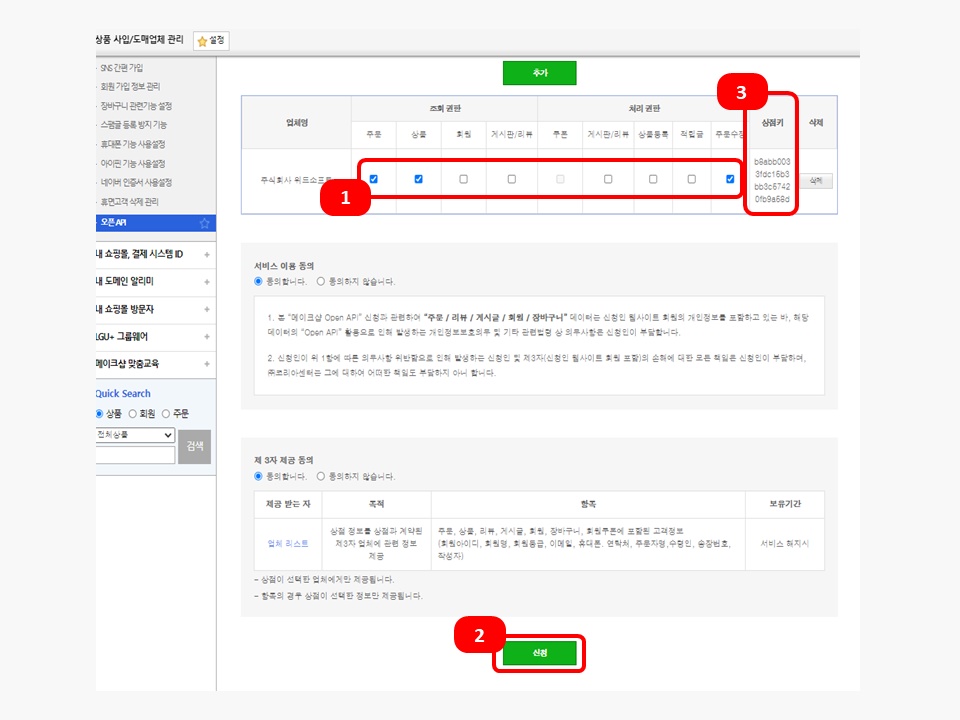Expand the 내 도메인 알리미 section
Screen dimensions: 960x720
tap(206, 282)
